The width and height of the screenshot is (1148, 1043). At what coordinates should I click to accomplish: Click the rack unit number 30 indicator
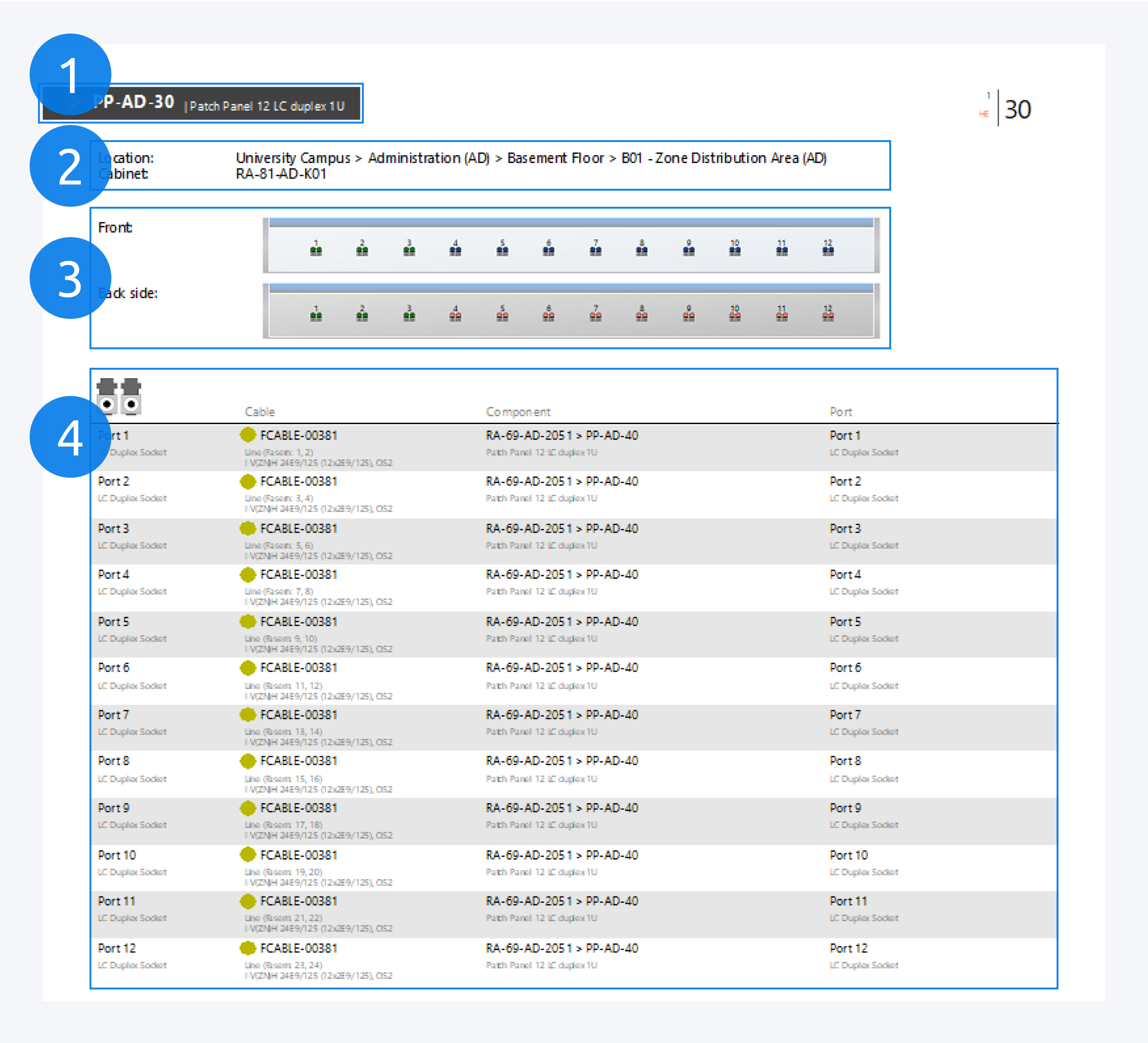click(1017, 109)
